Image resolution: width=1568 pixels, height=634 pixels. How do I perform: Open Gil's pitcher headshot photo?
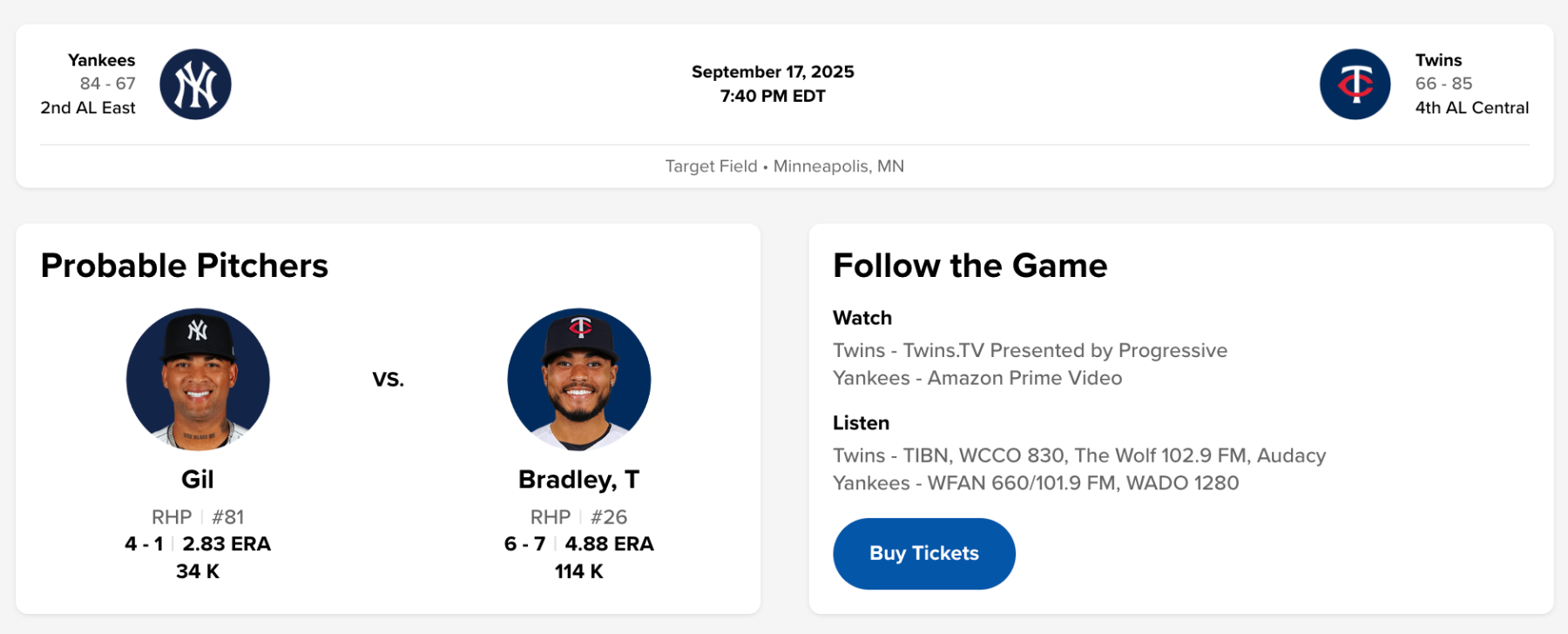click(198, 379)
